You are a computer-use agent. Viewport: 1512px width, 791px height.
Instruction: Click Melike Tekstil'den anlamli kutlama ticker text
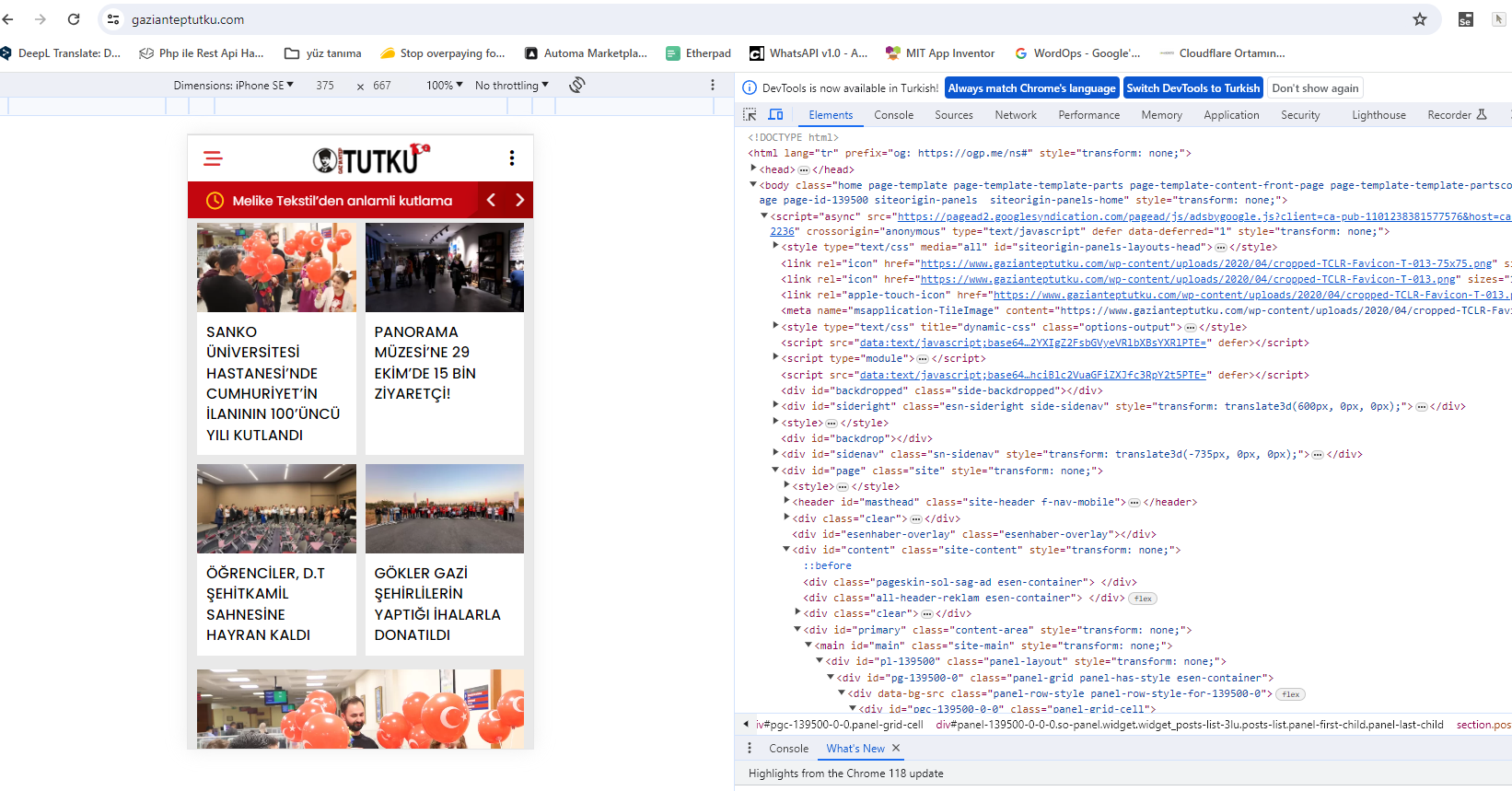343,200
